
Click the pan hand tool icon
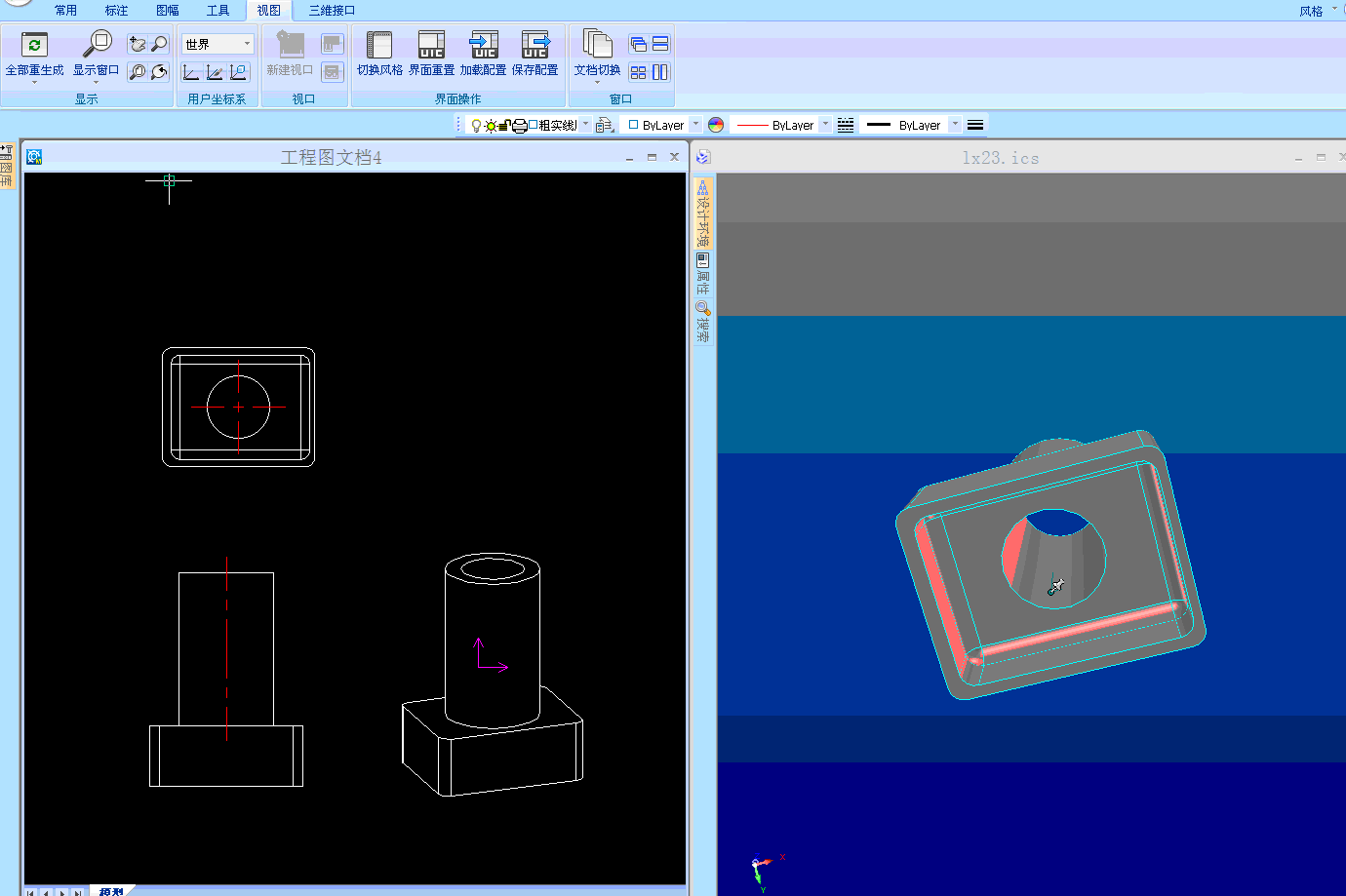[137, 44]
